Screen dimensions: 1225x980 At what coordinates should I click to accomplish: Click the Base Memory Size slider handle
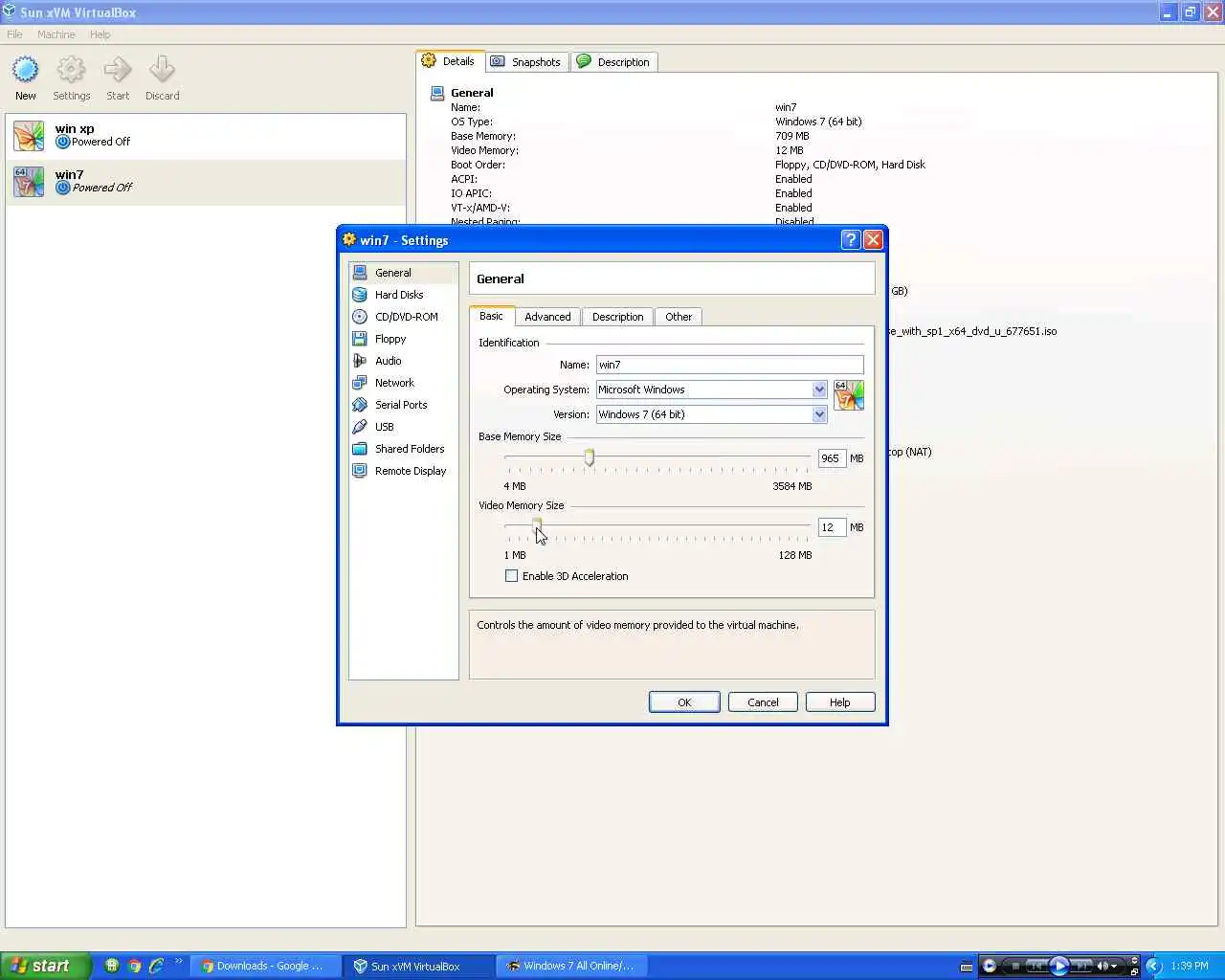coord(590,458)
